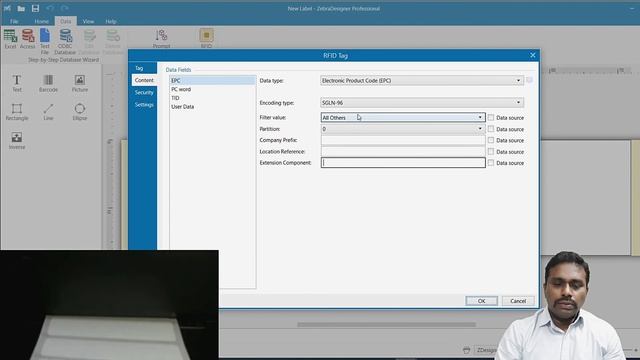The height and width of the screenshot is (360, 640).
Task: Click the Undo arrow in title bar
Action: (x=50, y=8)
